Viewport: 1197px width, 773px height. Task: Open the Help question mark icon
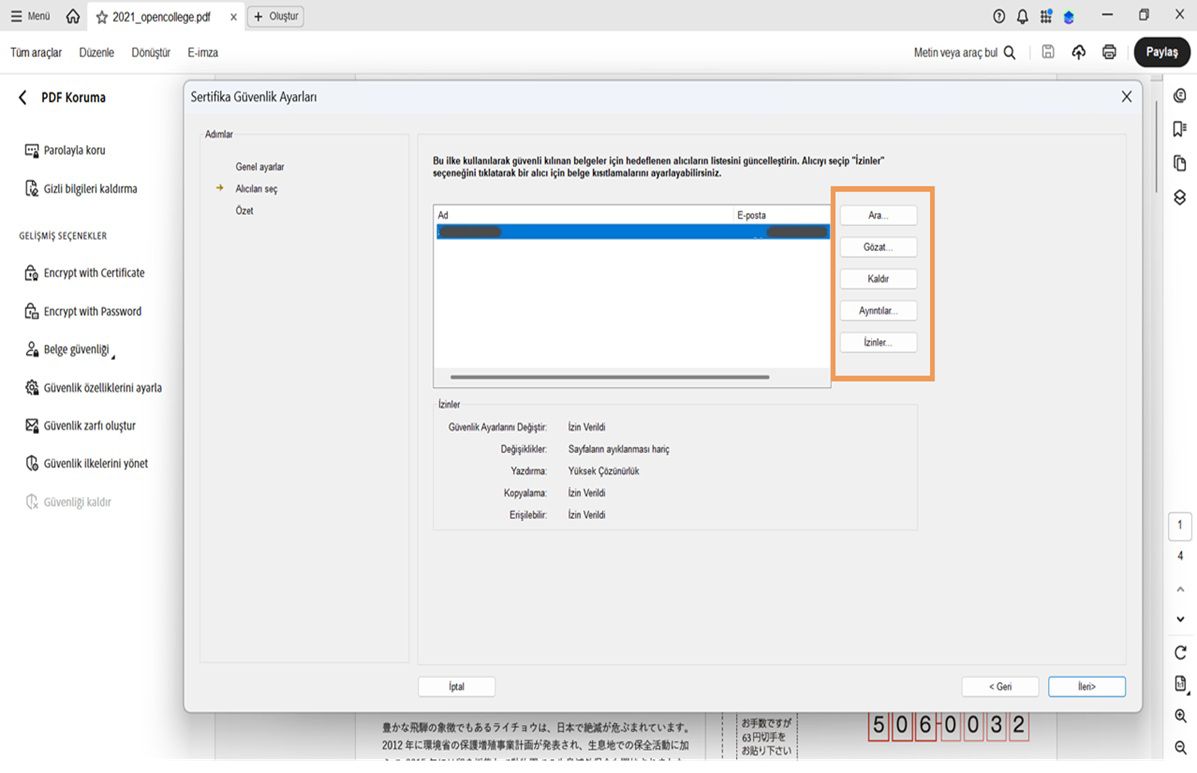999,16
